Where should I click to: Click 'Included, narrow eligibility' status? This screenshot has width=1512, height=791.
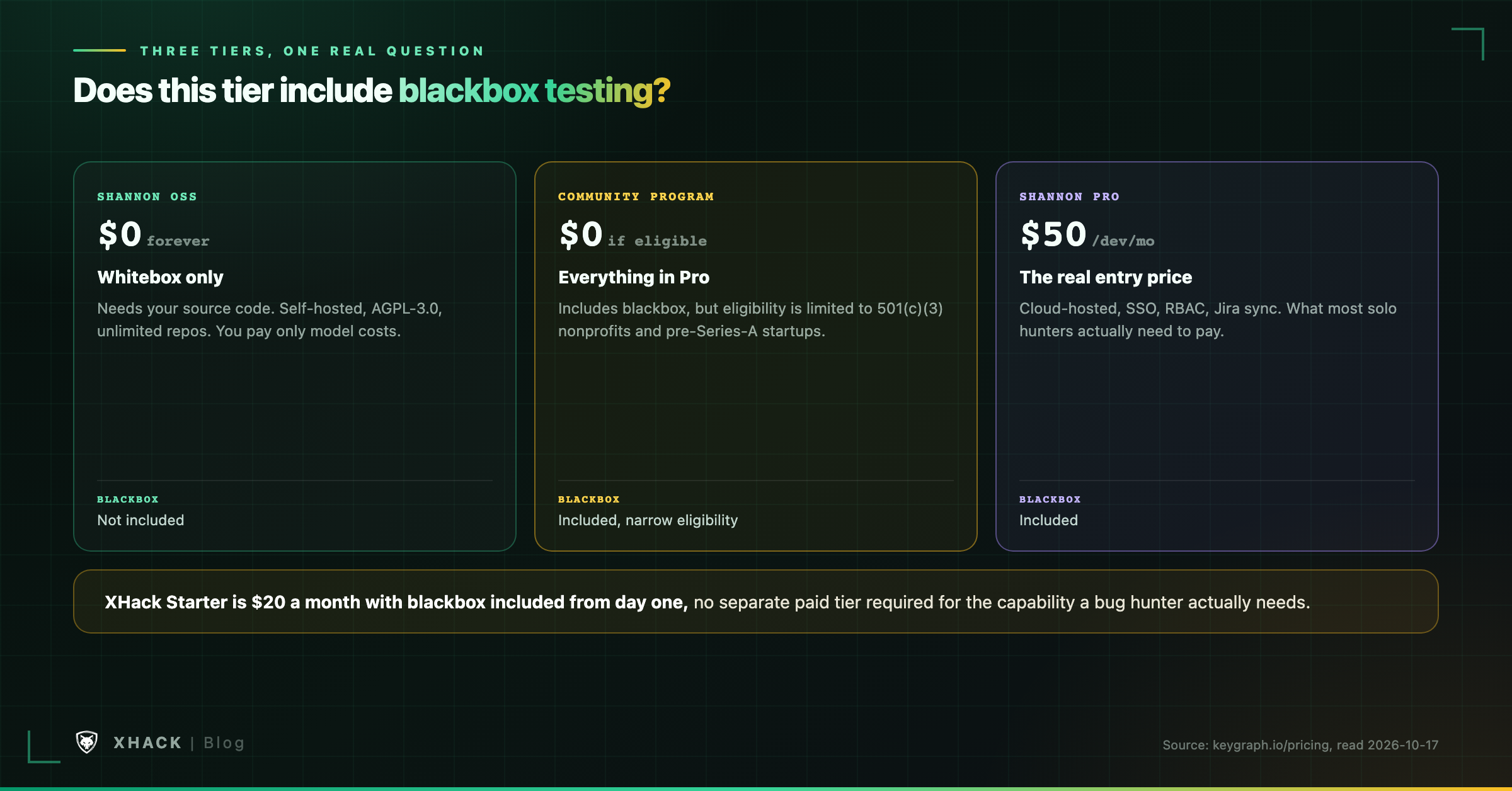click(x=648, y=520)
